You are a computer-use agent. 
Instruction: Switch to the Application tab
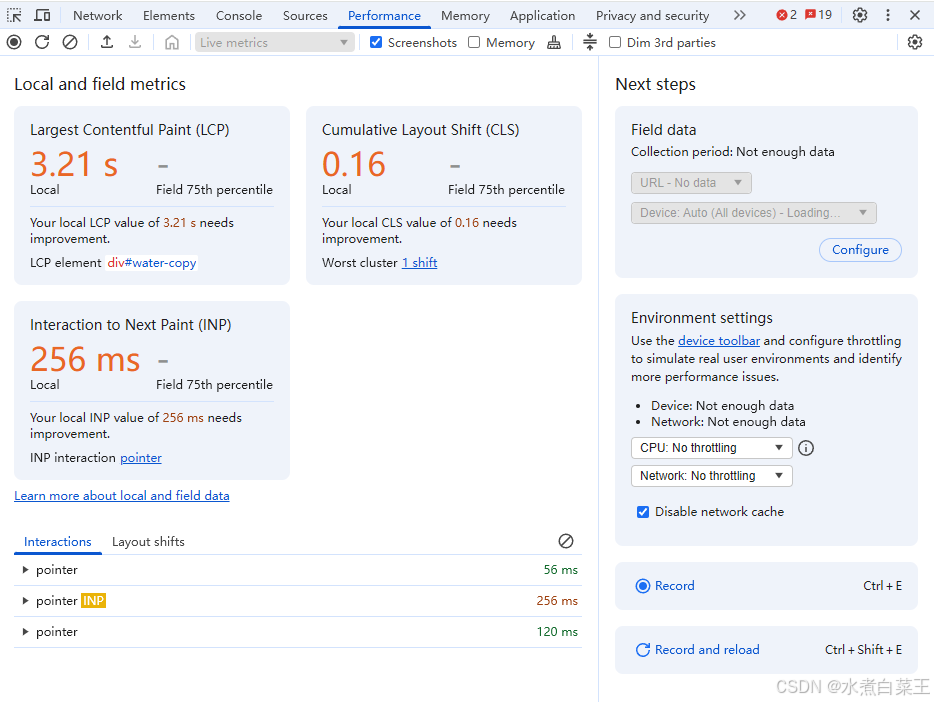[543, 15]
